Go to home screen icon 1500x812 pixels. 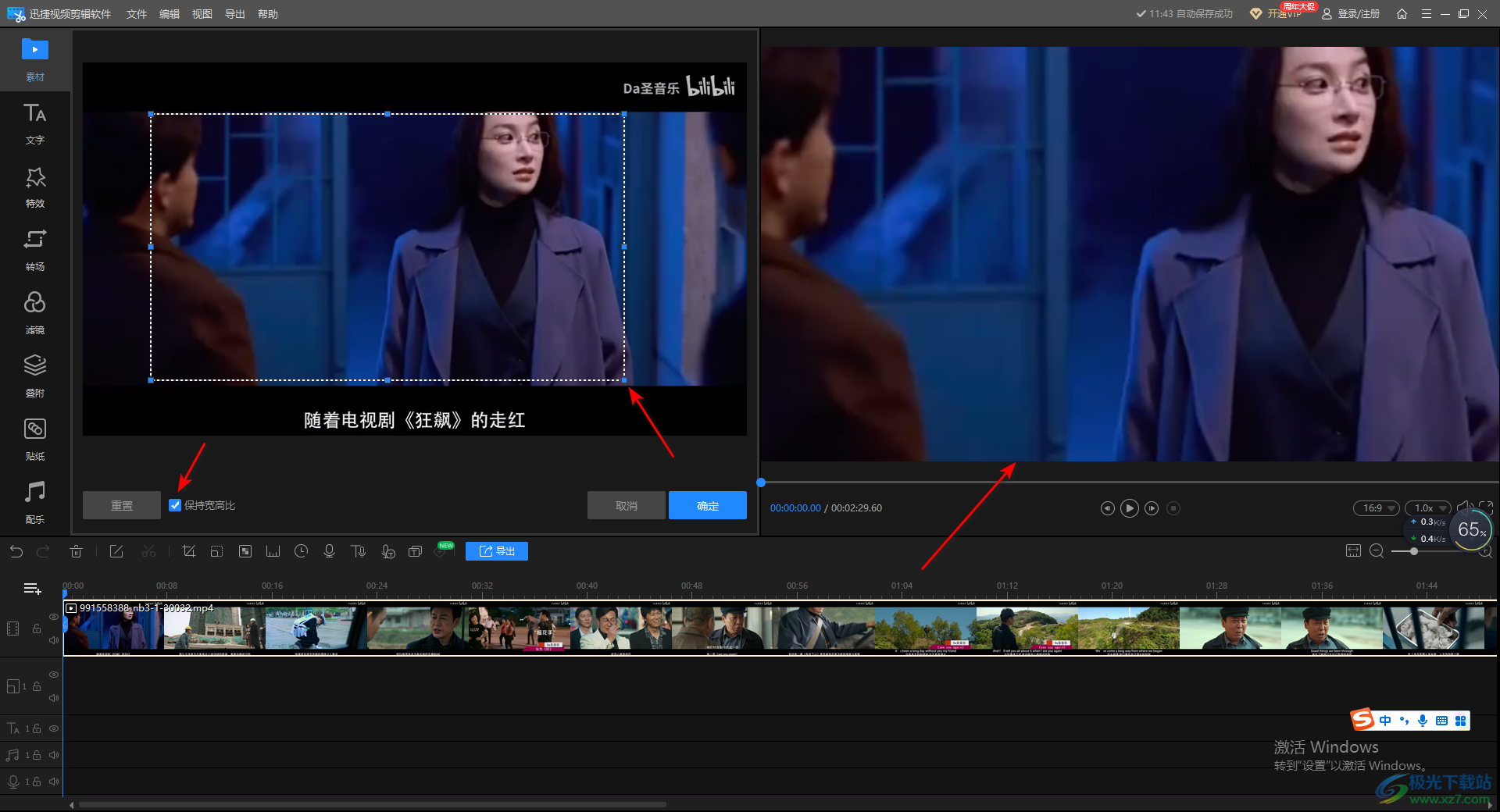1402,14
